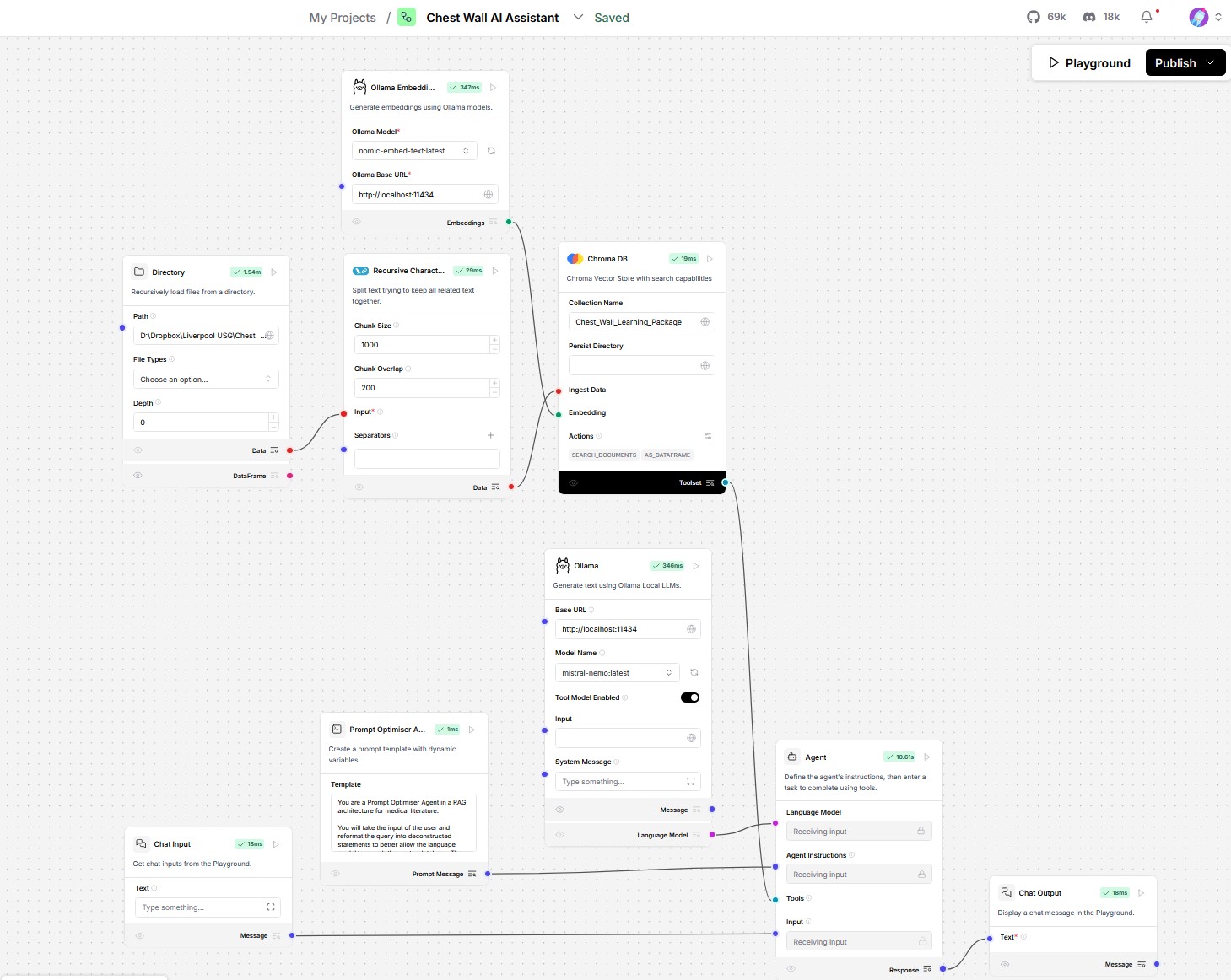
Task: Open the Chest Wall AI Assistant flow menu
Action: (x=578, y=17)
